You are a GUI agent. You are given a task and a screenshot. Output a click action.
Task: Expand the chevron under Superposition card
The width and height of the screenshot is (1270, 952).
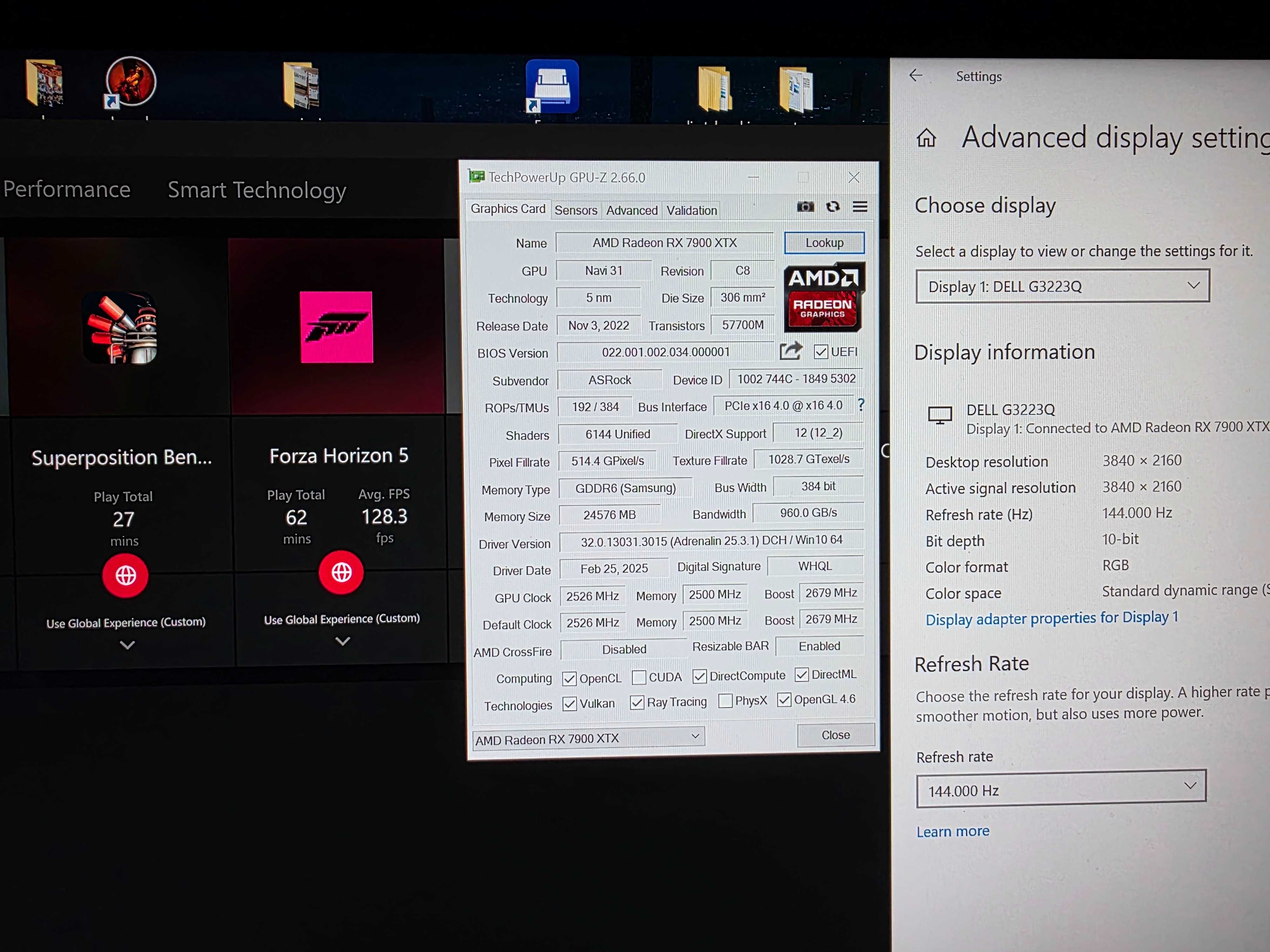click(x=127, y=645)
